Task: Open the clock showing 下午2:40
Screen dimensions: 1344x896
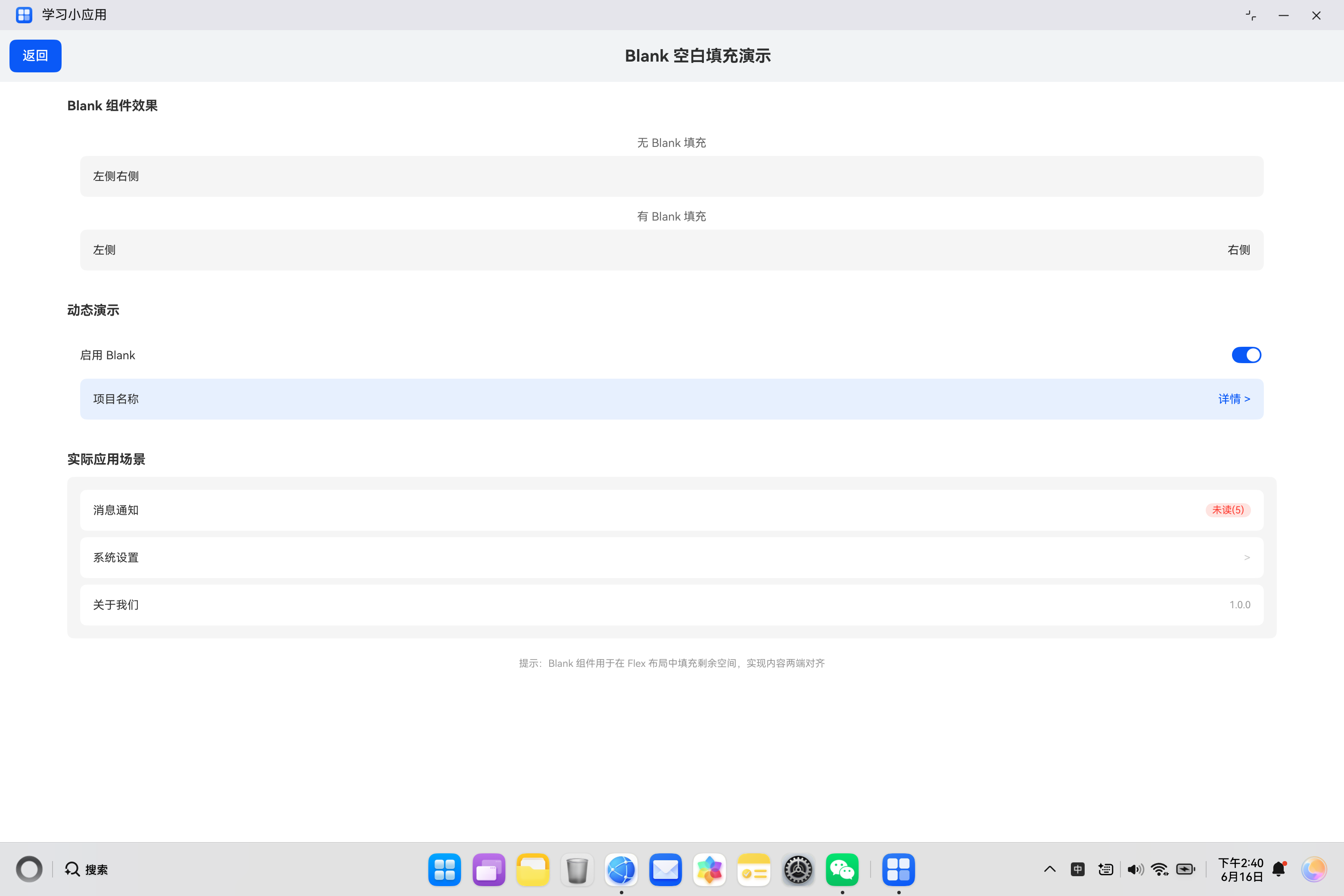Action: point(1241,869)
